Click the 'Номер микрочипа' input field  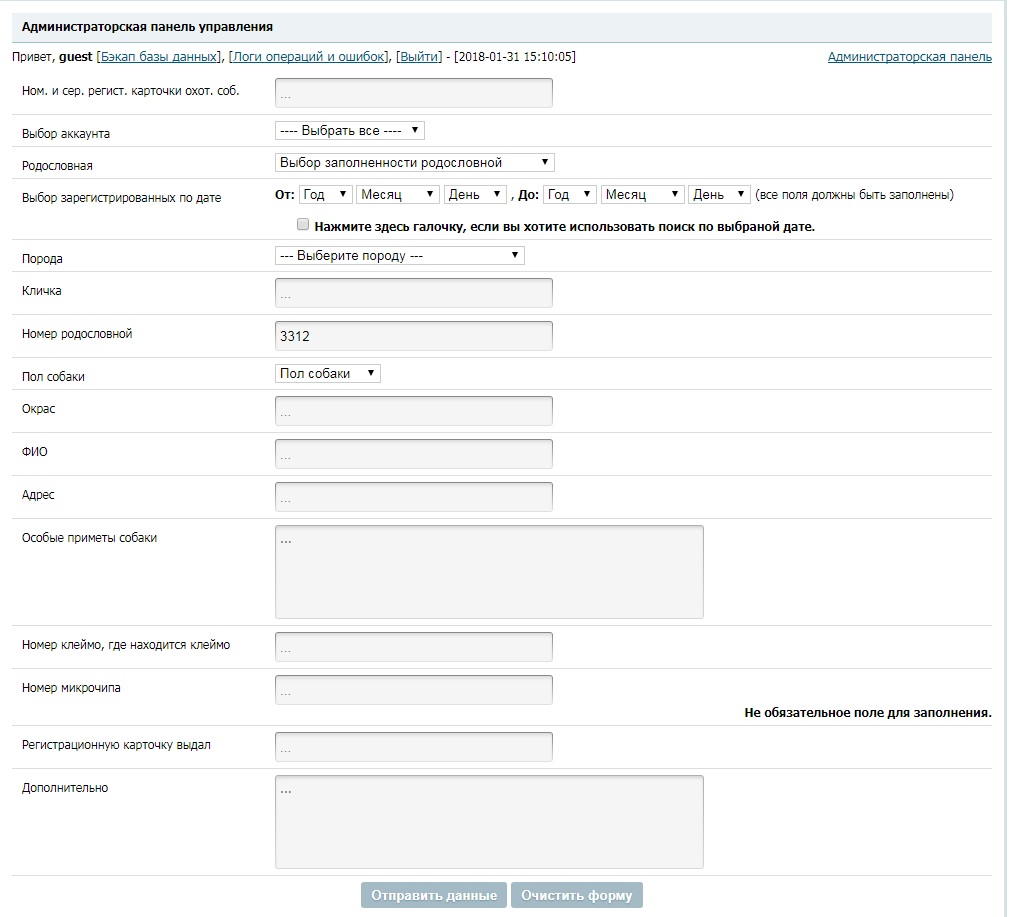tap(413, 690)
